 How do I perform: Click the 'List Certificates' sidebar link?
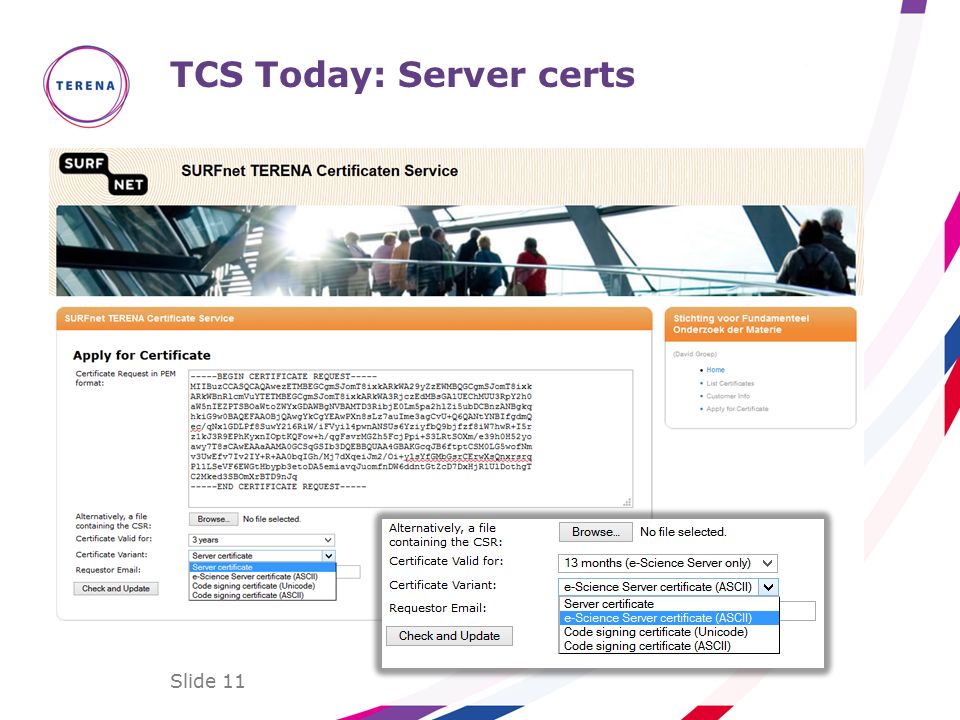point(730,383)
